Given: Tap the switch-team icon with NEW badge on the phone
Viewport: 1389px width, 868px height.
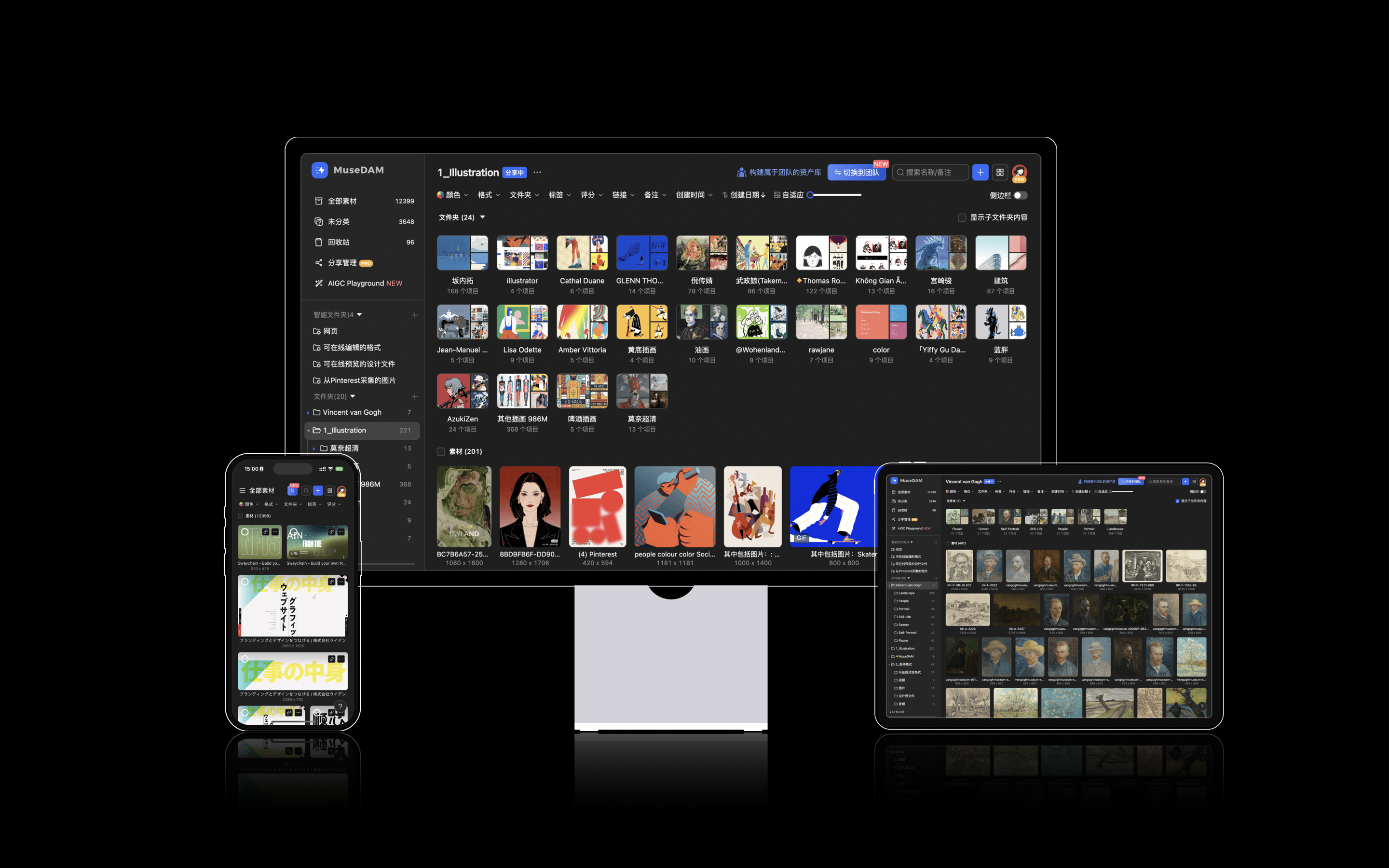Looking at the screenshot, I should 293,490.
